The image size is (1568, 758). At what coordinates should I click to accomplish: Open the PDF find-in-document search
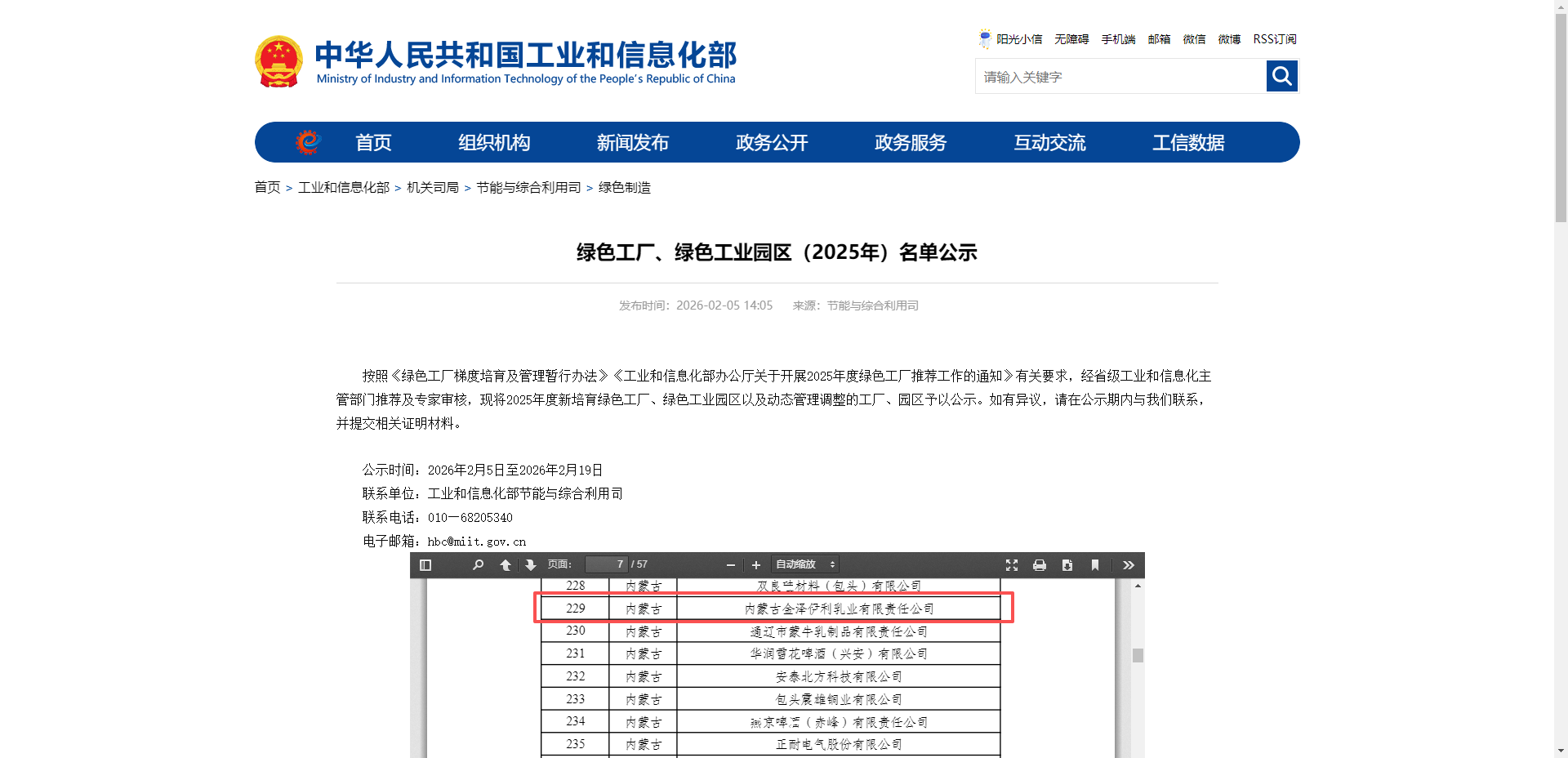(478, 565)
